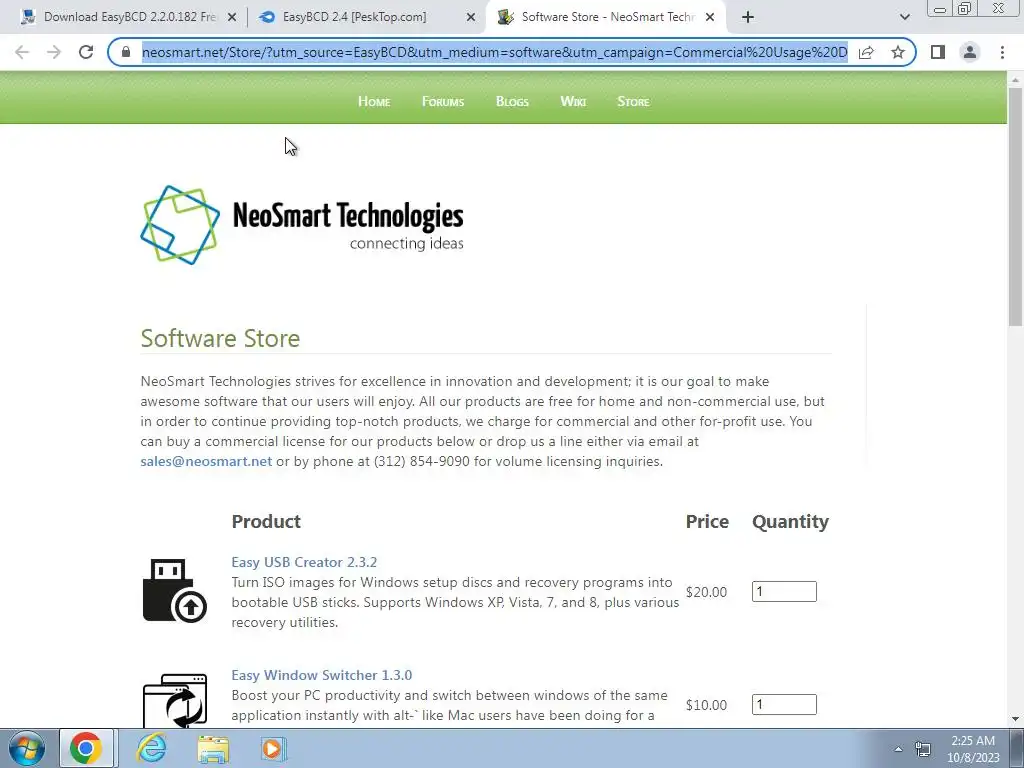Expand tab search chevron
Screen dimensions: 1024x768
pos(904,17)
